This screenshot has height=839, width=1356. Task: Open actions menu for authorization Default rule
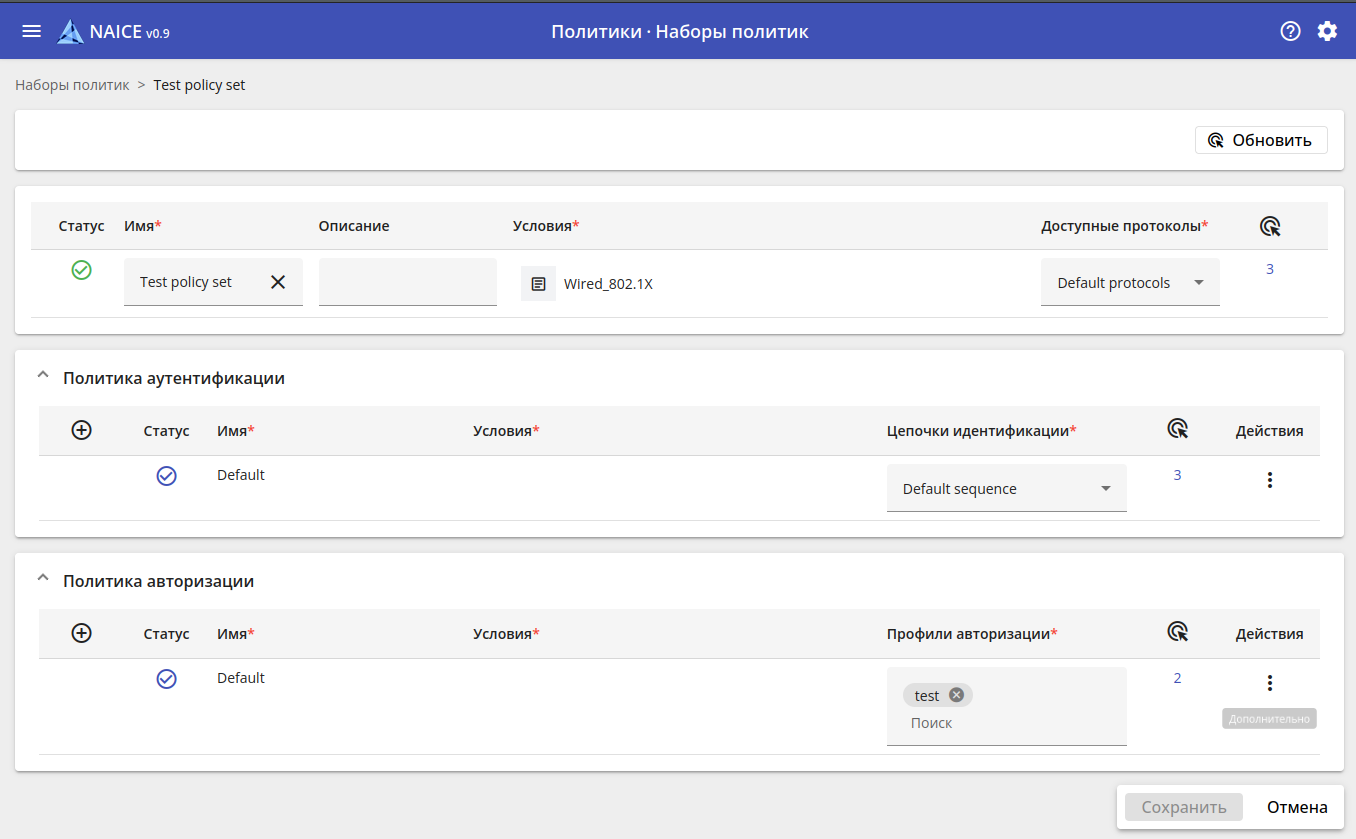pyautogui.click(x=1269, y=683)
